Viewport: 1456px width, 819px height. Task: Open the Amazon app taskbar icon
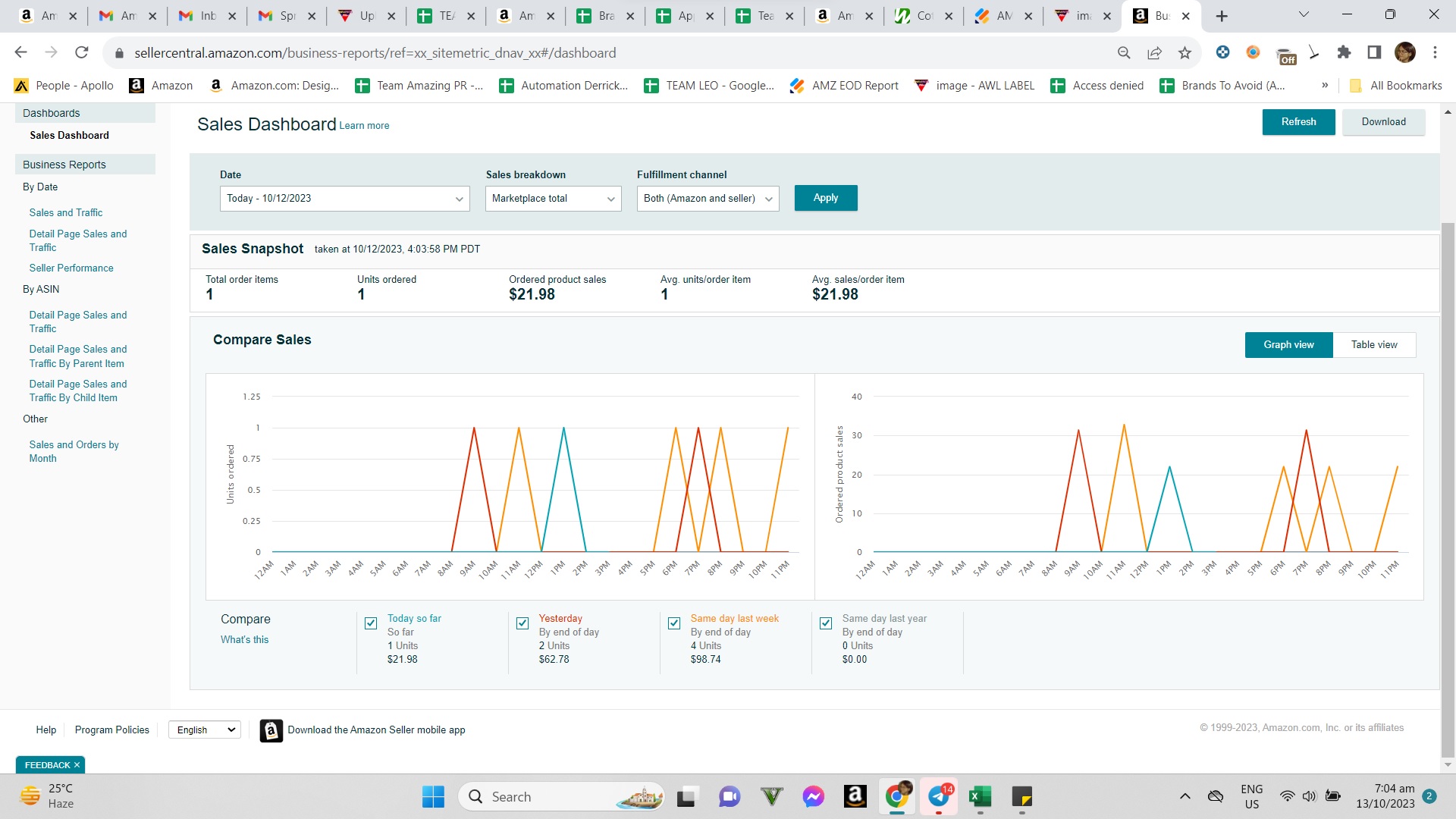tap(855, 796)
